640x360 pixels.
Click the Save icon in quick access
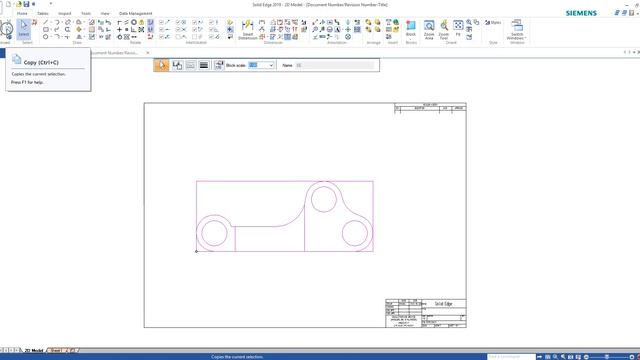tap(26, 4)
